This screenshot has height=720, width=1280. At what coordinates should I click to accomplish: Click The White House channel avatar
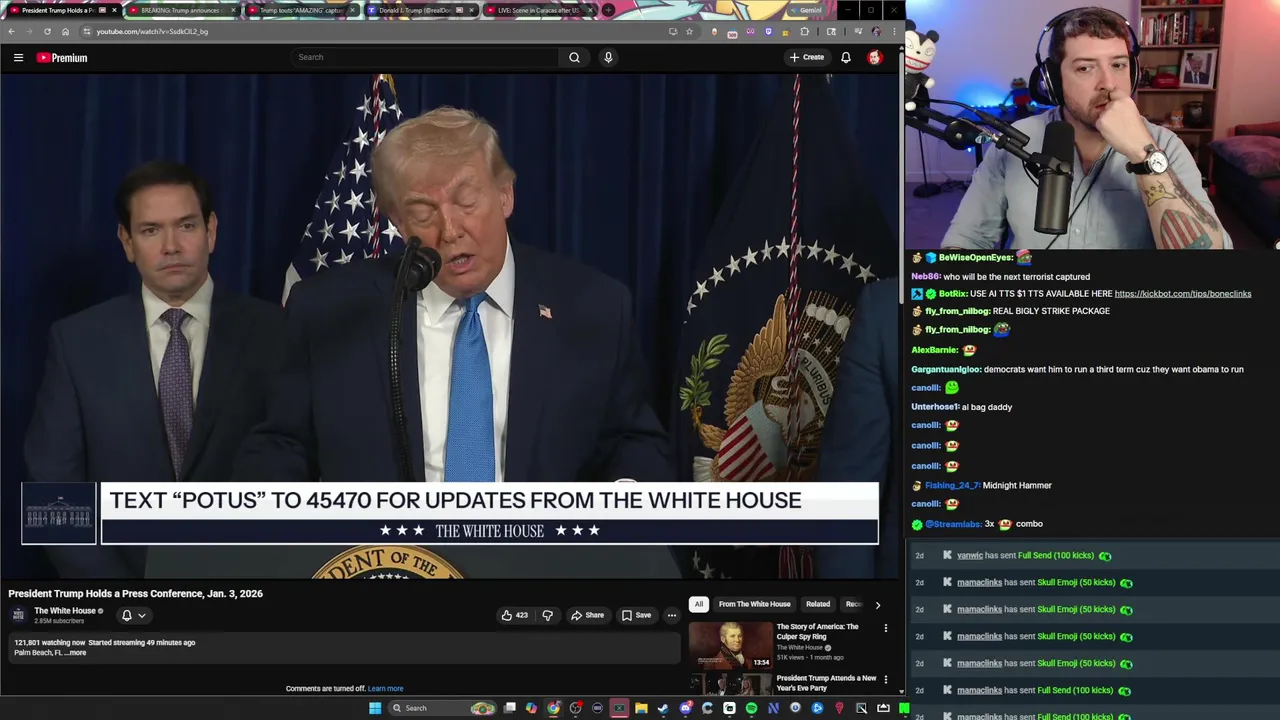pyautogui.click(x=18, y=615)
